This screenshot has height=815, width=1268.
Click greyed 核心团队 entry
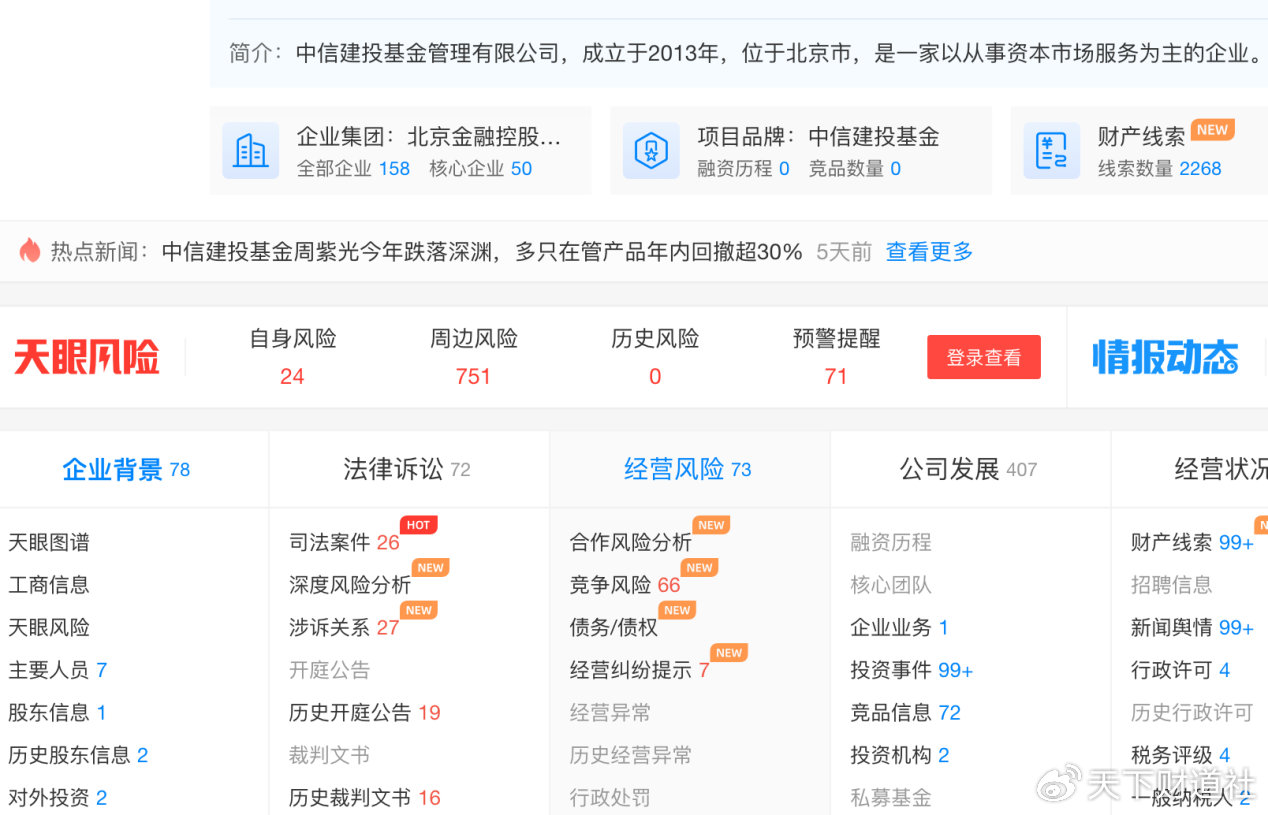(891, 585)
